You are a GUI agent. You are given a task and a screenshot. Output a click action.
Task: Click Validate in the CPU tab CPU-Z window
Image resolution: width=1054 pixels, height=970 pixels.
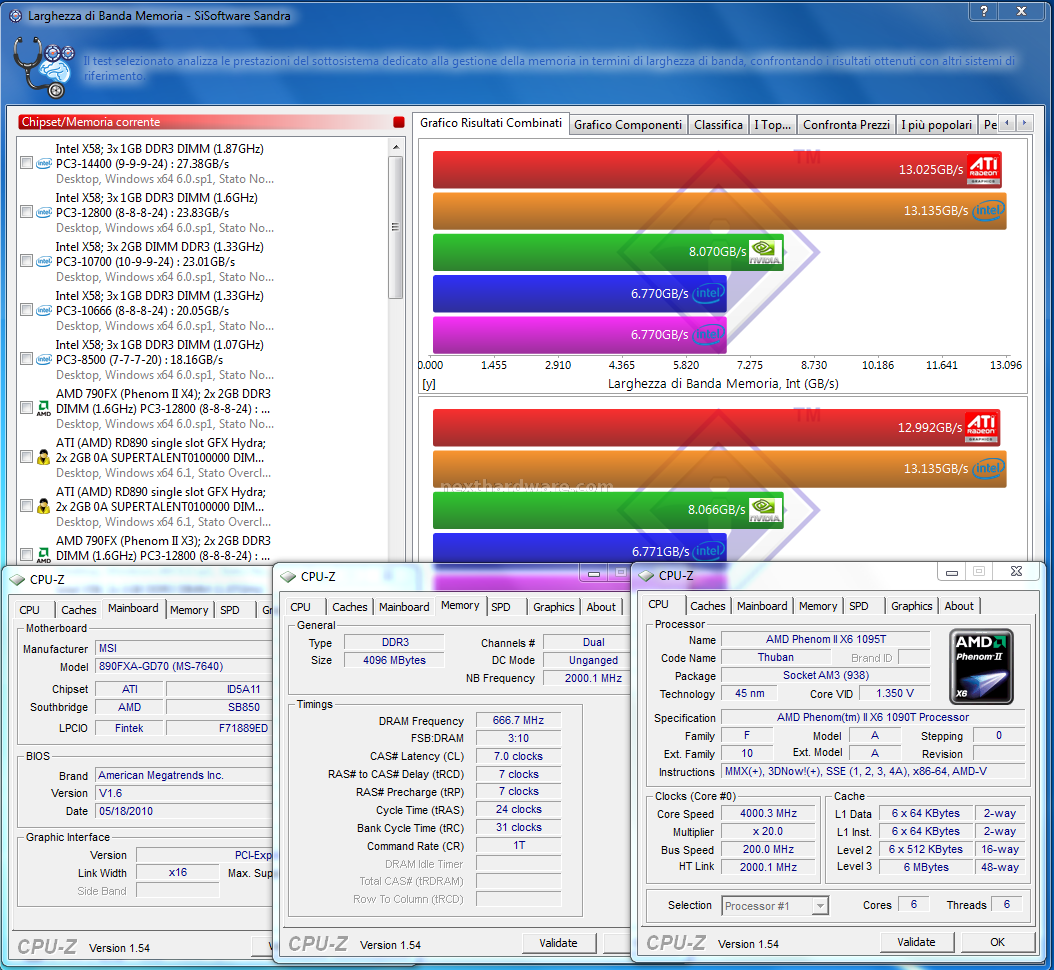[x=916, y=942]
